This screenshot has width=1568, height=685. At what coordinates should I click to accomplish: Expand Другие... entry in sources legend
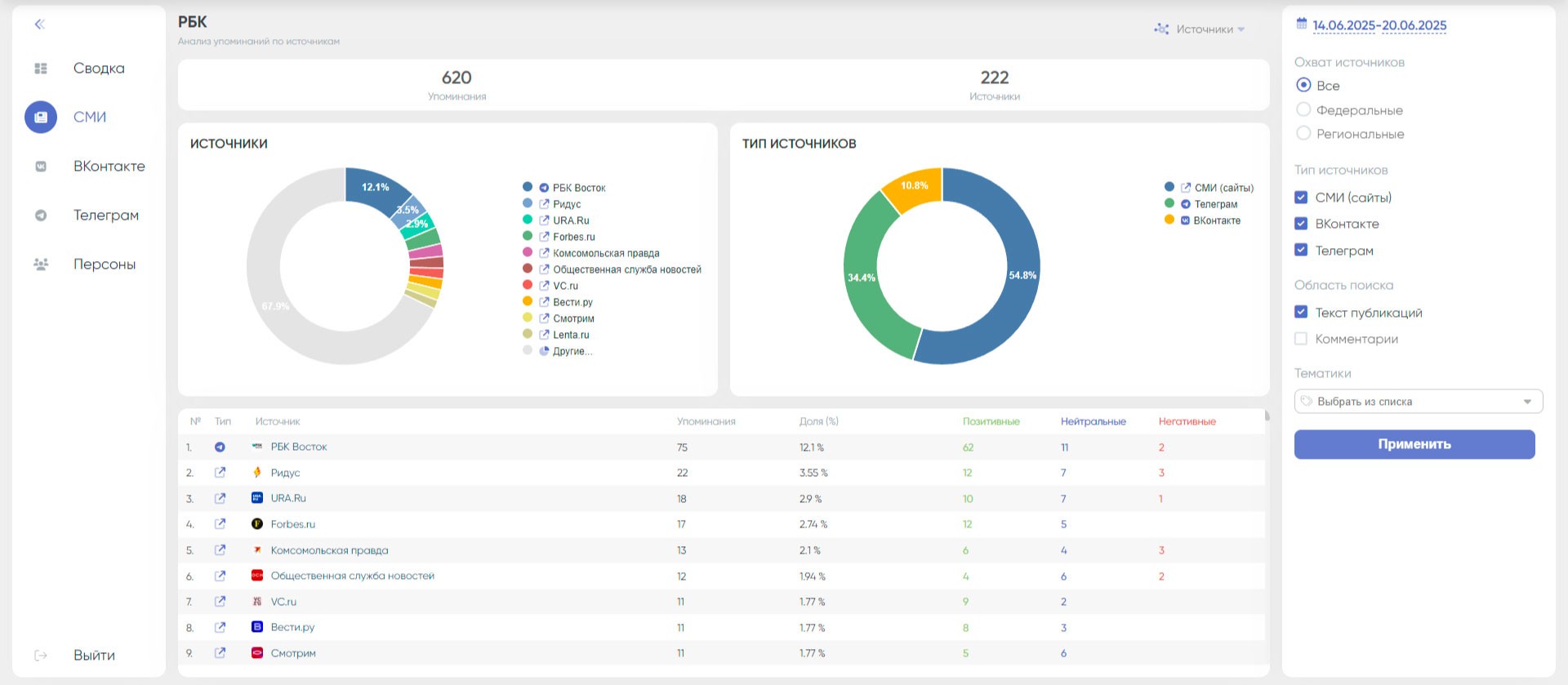(572, 351)
